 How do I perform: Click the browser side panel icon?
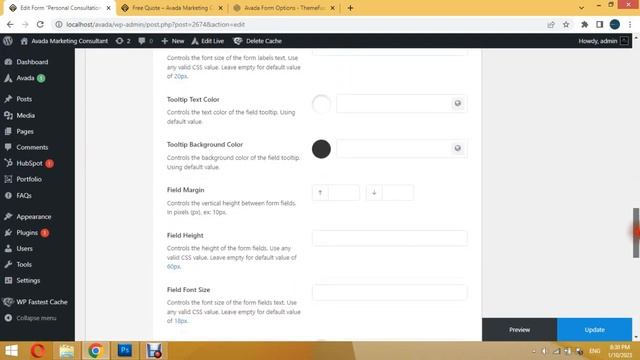[600, 24]
